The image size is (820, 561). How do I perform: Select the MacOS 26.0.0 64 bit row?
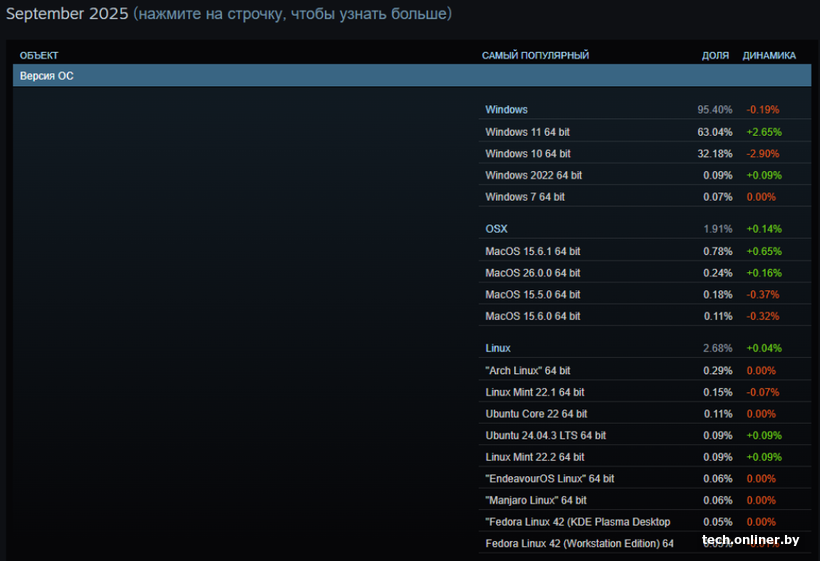point(645,273)
